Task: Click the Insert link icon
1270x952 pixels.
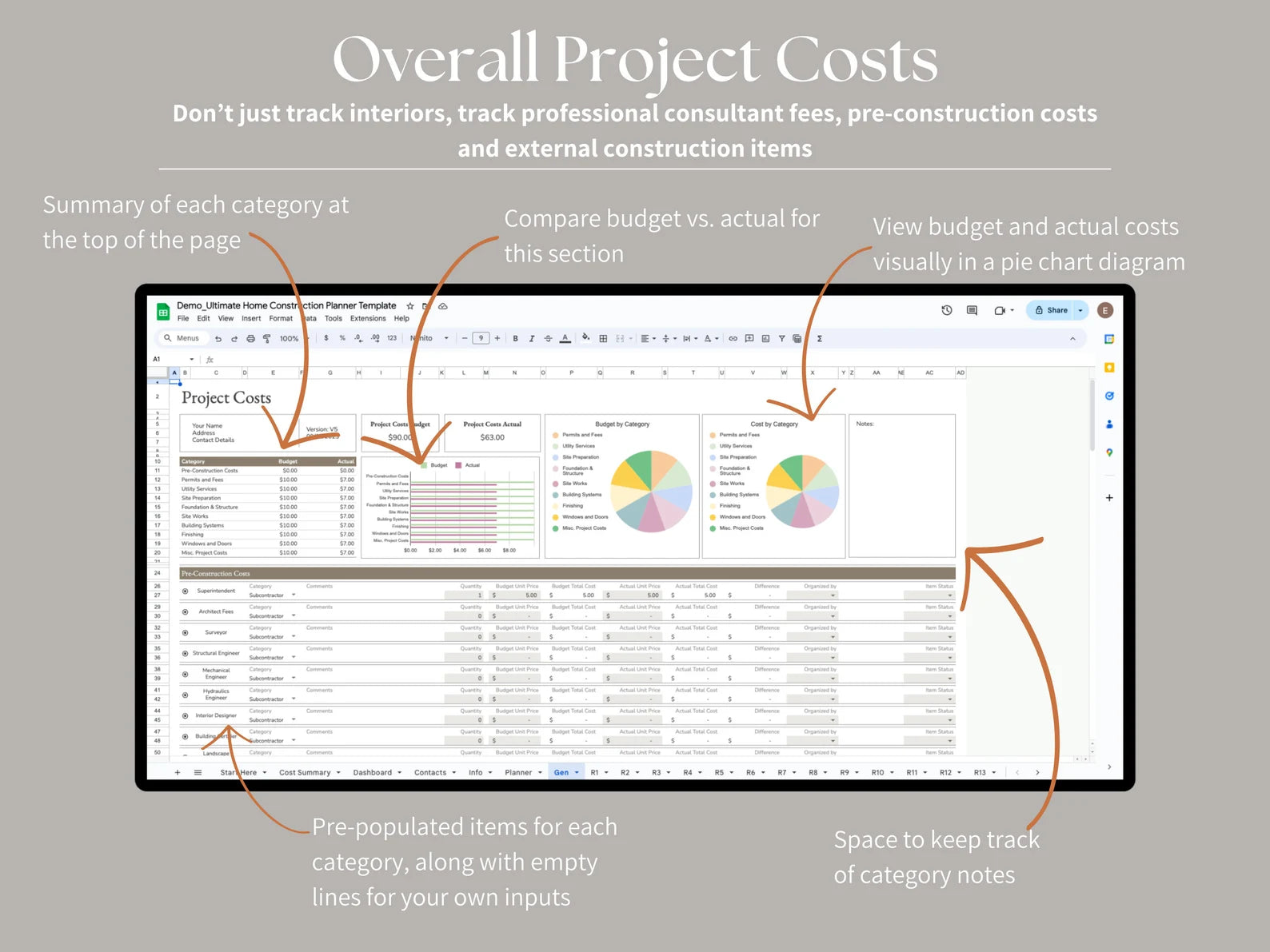Action: click(733, 339)
